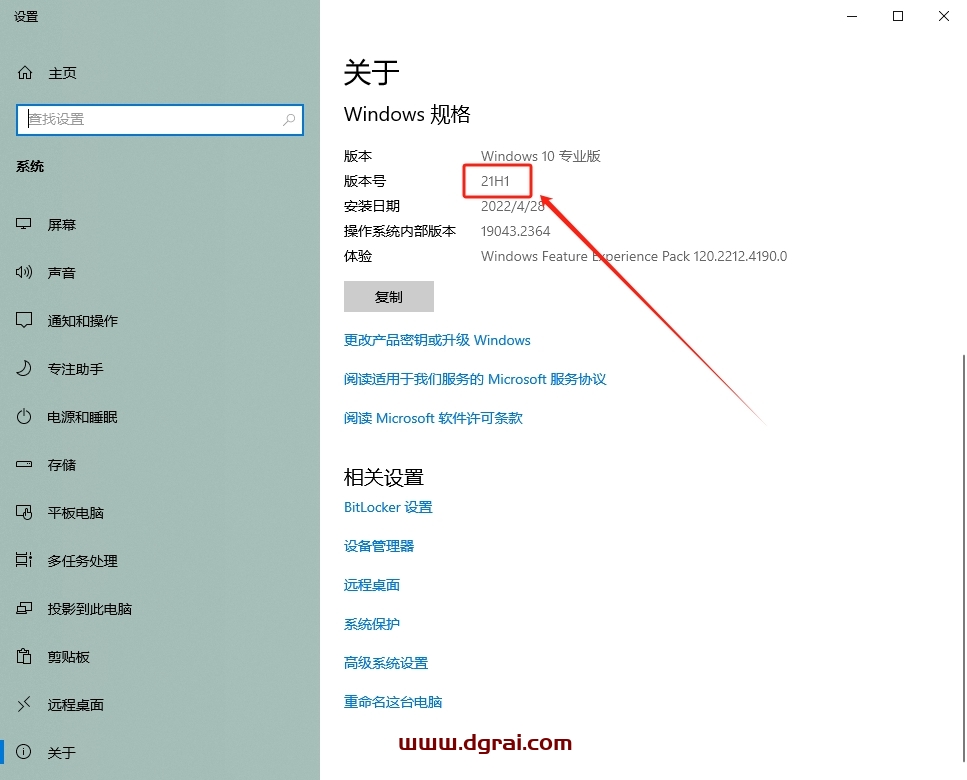Screen dimensions: 967x780
Task: Click the 21H1 version number value
Action: click(495, 181)
